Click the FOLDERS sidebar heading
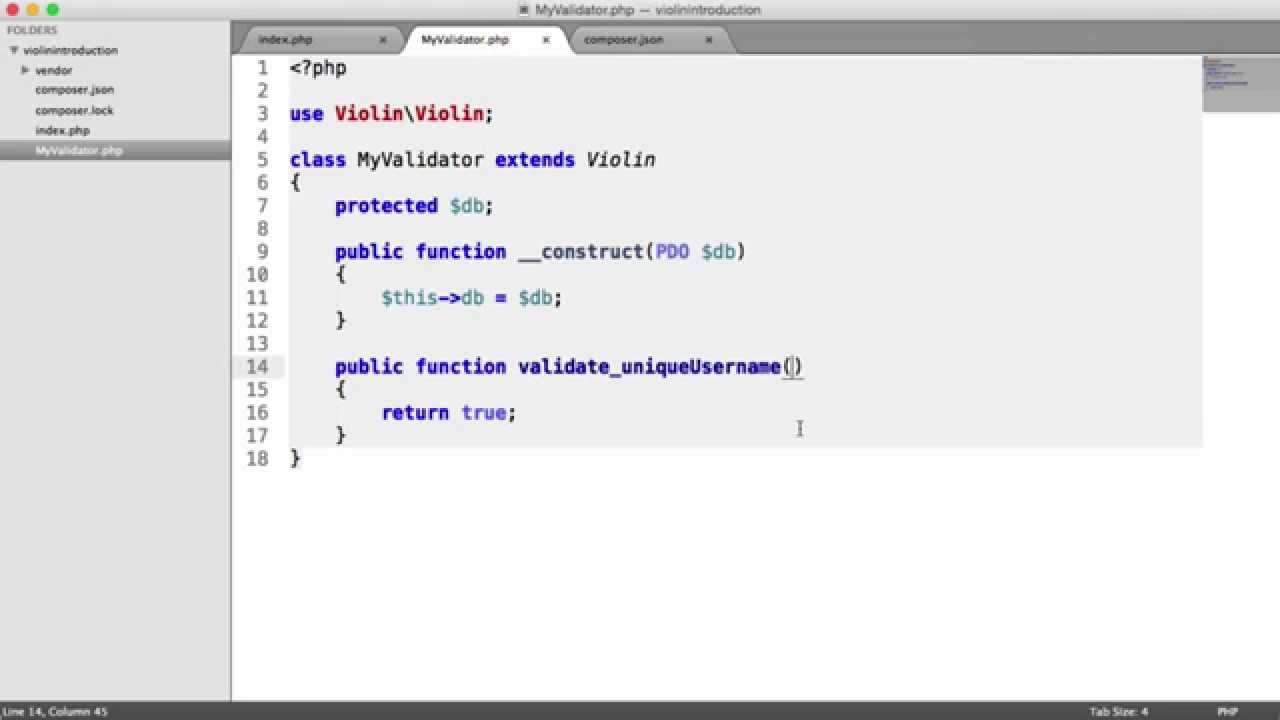Viewport: 1280px width, 720px height. [32, 30]
